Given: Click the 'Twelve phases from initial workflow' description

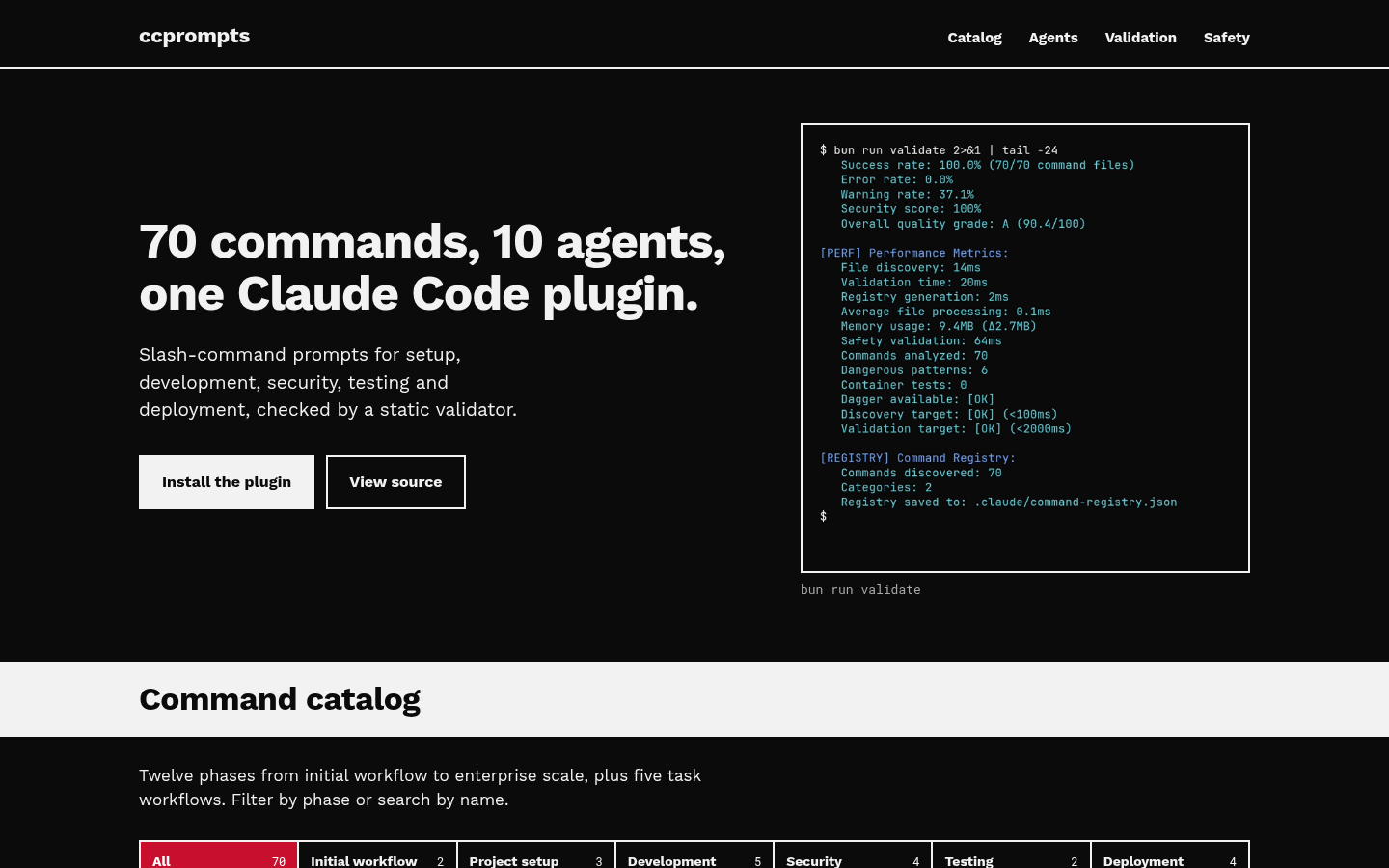Looking at the screenshot, I should pos(421,788).
